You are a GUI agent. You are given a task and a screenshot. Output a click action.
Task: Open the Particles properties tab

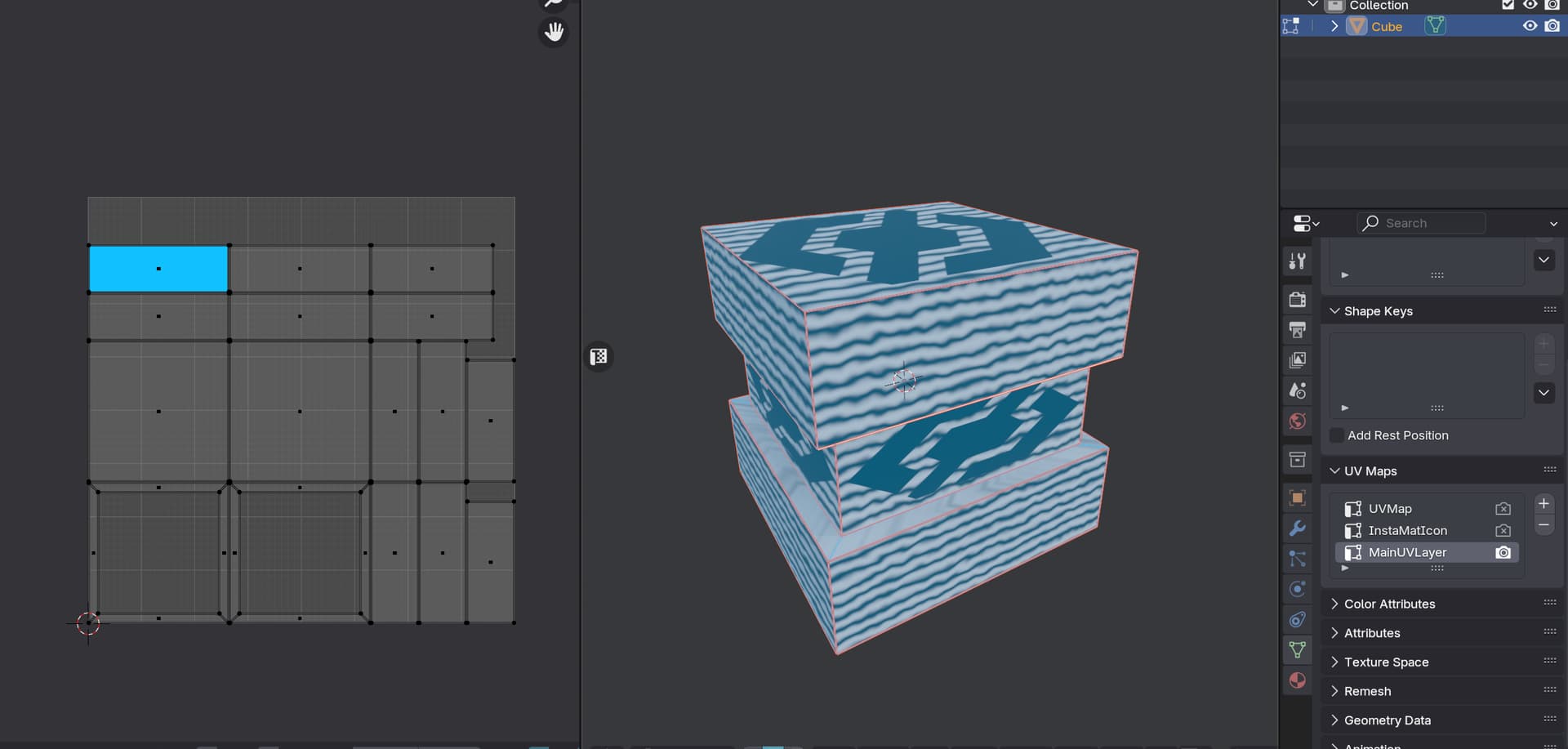1297,559
